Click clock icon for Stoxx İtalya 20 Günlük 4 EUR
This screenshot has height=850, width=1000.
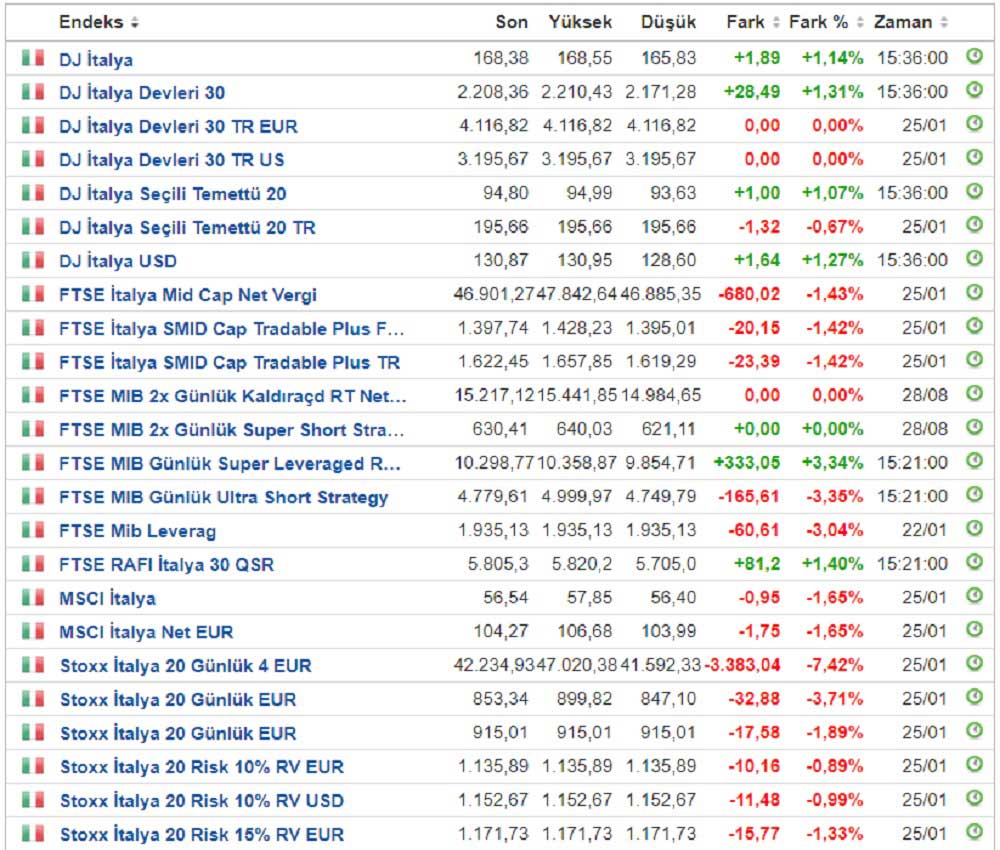pyautogui.click(x=974, y=663)
